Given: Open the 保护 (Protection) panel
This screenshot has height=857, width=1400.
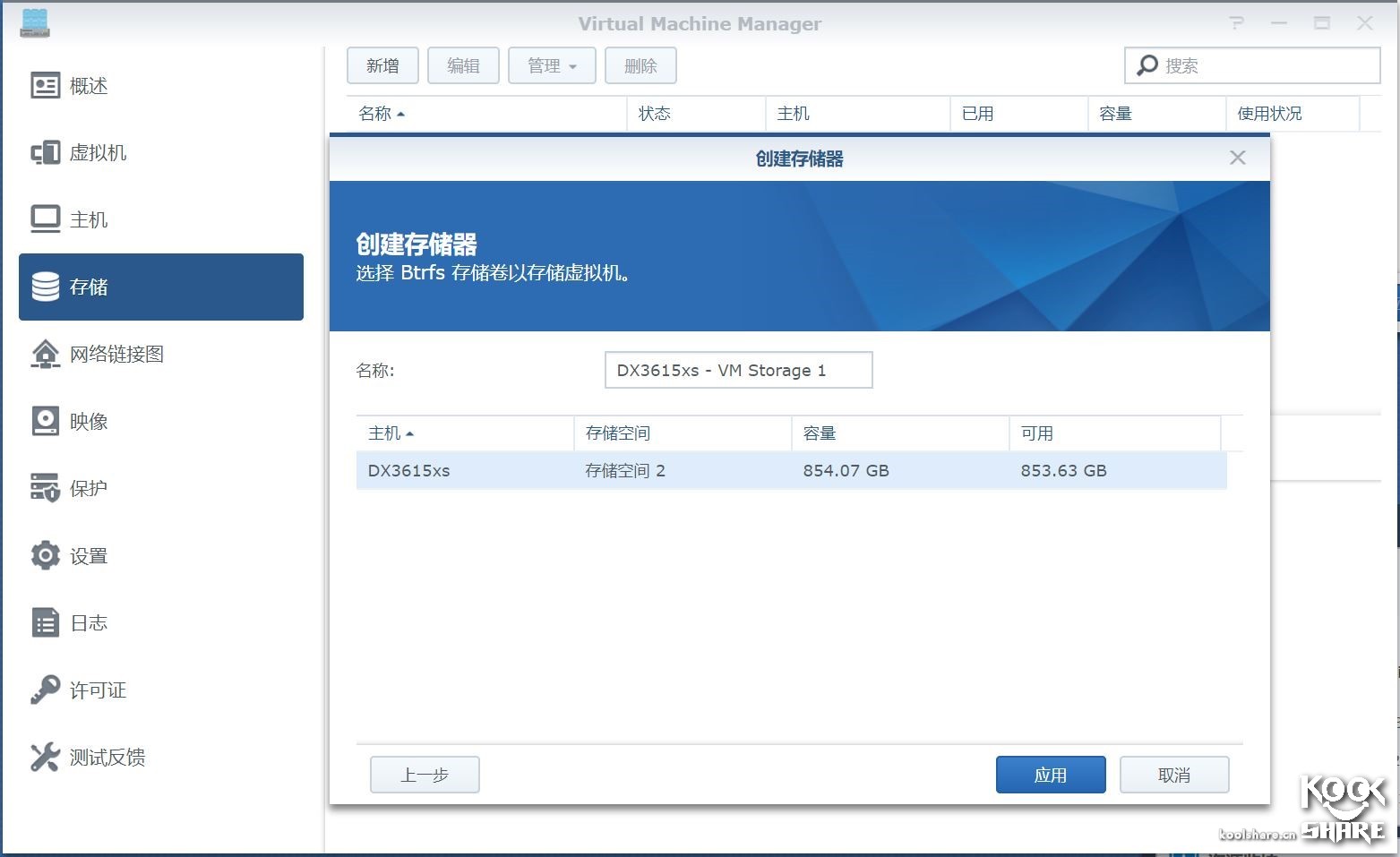Looking at the screenshot, I should click(x=89, y=488).
